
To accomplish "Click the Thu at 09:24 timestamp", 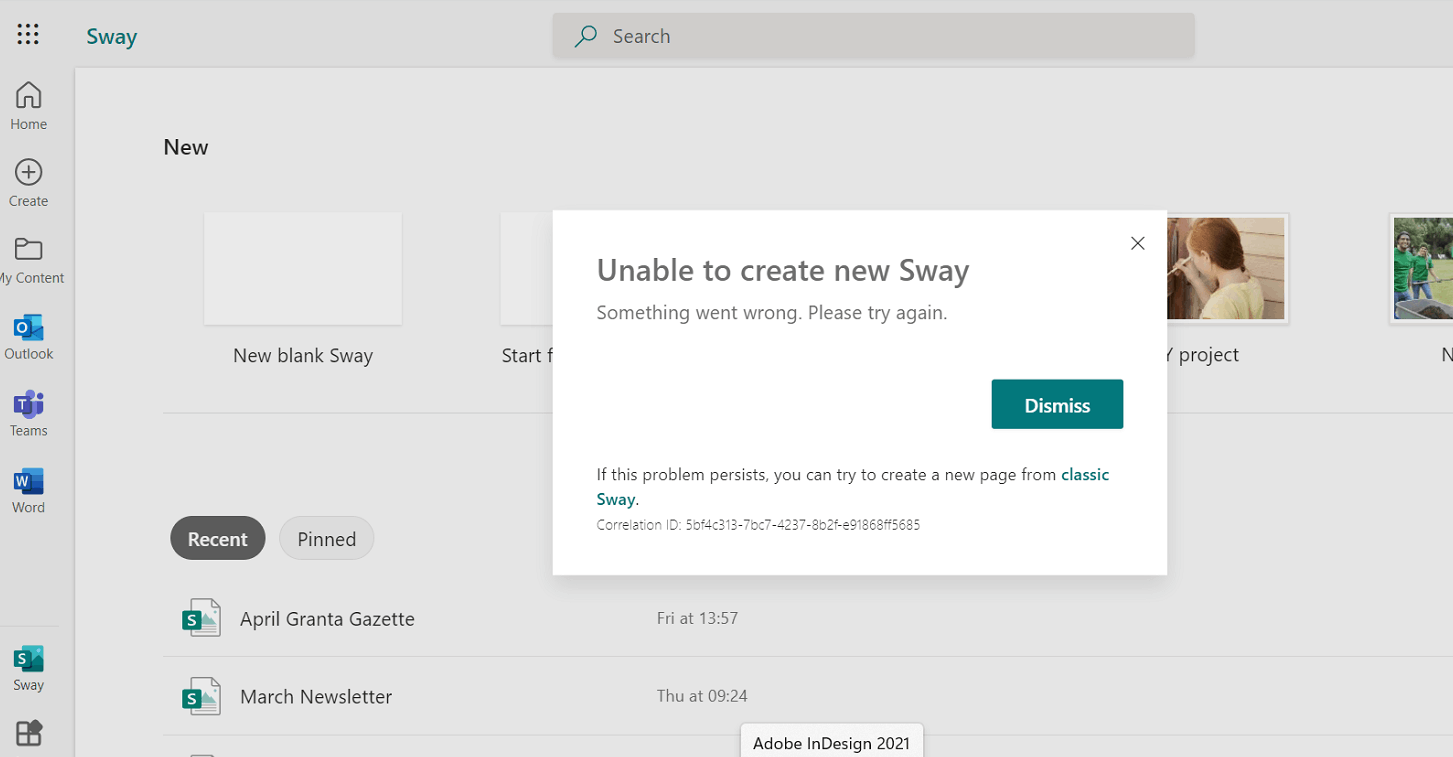I will tap(702, 696).
